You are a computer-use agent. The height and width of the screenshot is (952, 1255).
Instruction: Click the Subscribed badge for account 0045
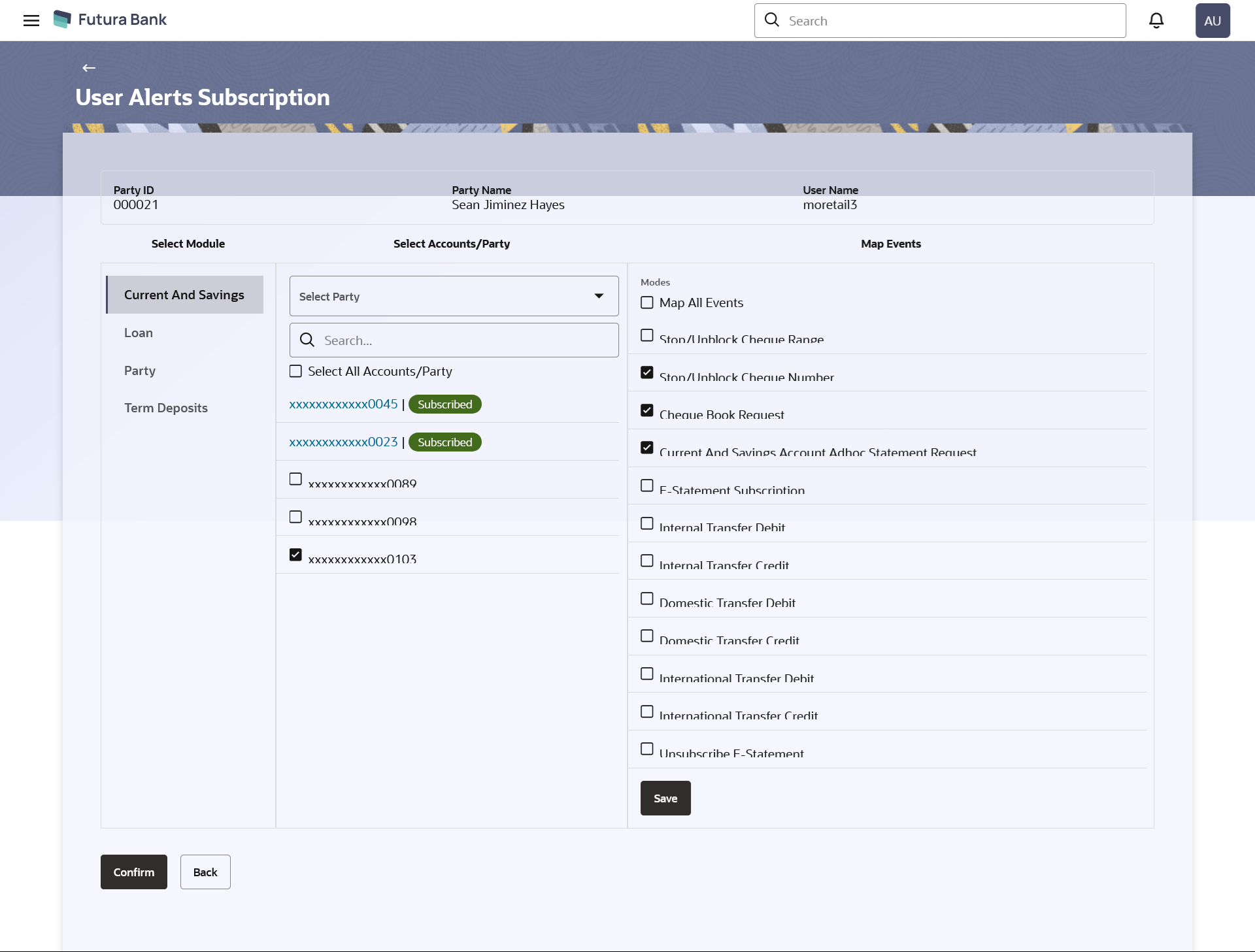point(444,404)
